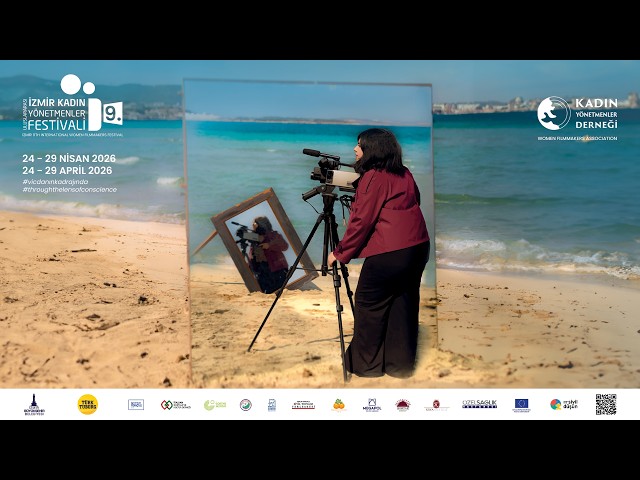Screen dimensions: 640x480
Task: Click the dark red dome-shaped sponsor logo
Action: coord(403,405)
